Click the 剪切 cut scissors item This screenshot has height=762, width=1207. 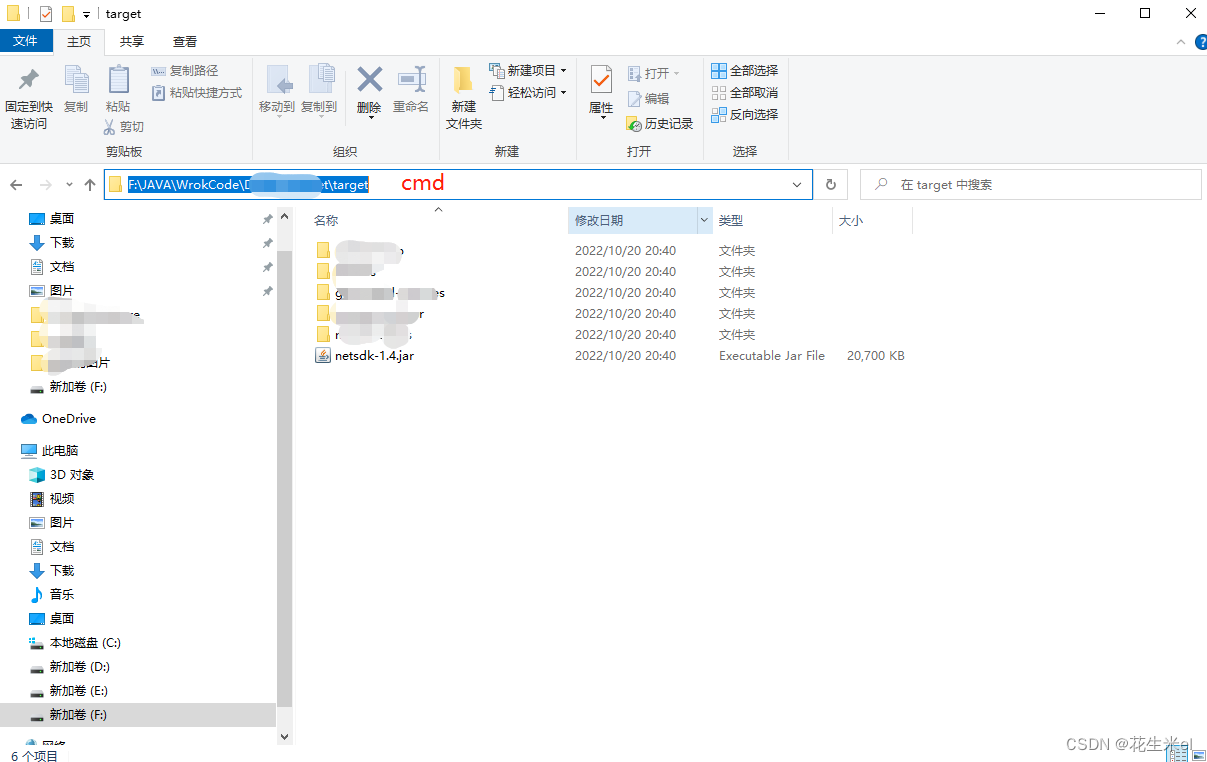[x=124, y=127]
